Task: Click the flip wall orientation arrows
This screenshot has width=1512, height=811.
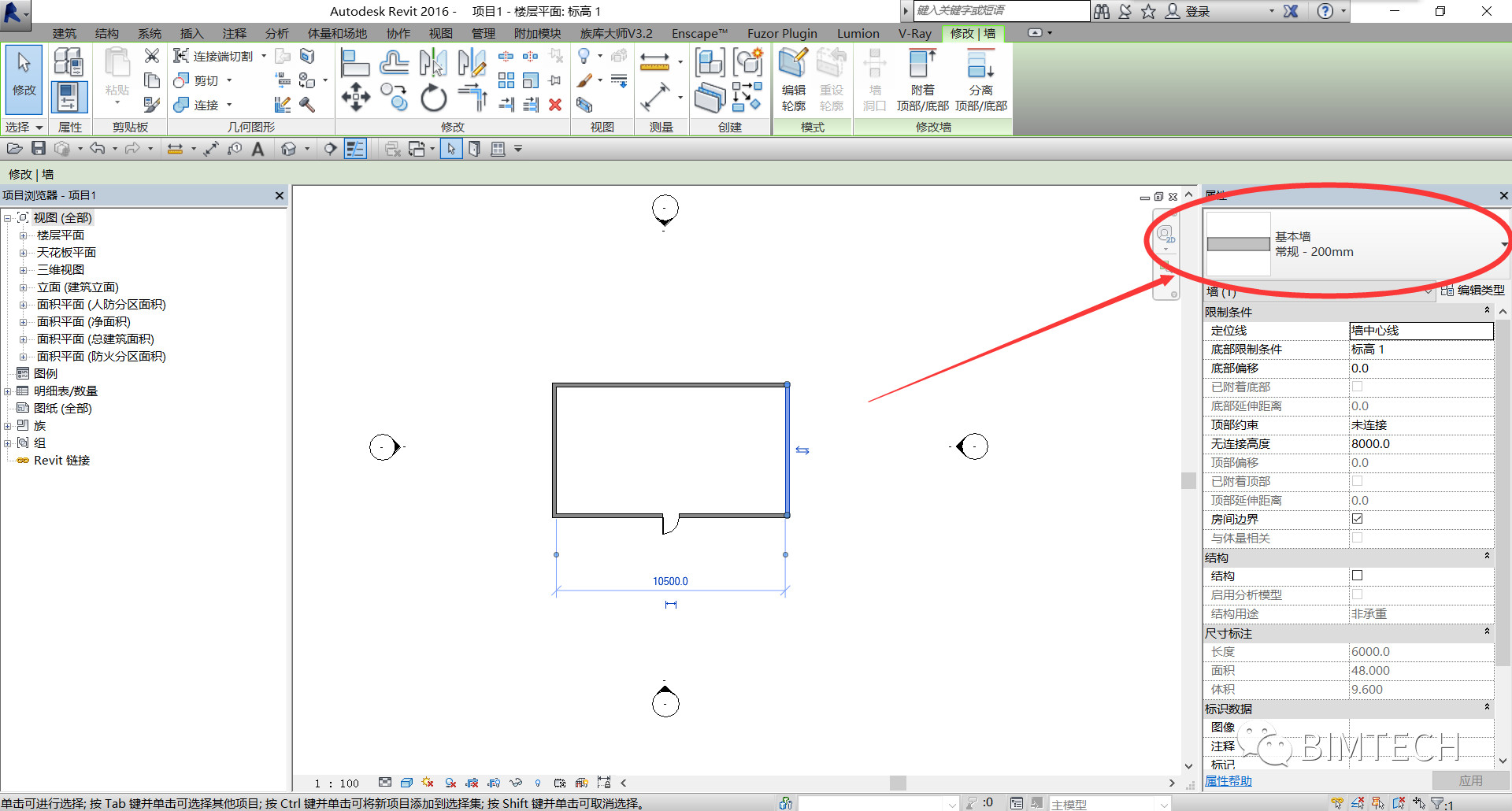Action: pyautogui.click(x=802, y=450)
